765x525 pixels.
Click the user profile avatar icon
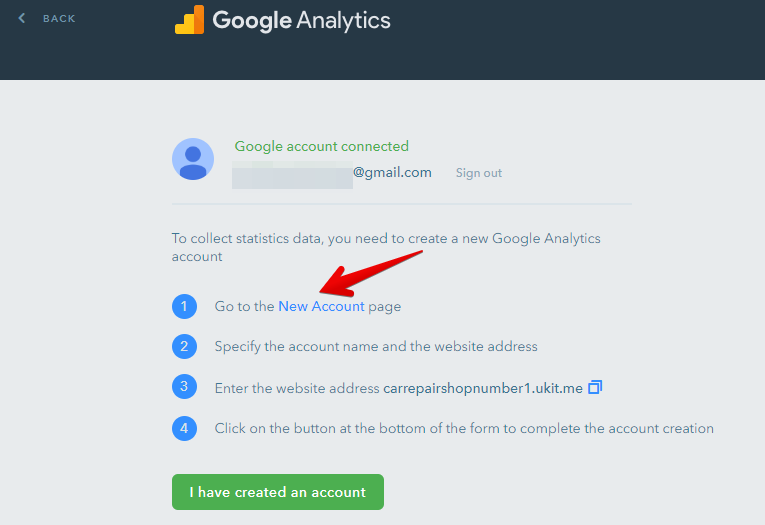point(193,159)
